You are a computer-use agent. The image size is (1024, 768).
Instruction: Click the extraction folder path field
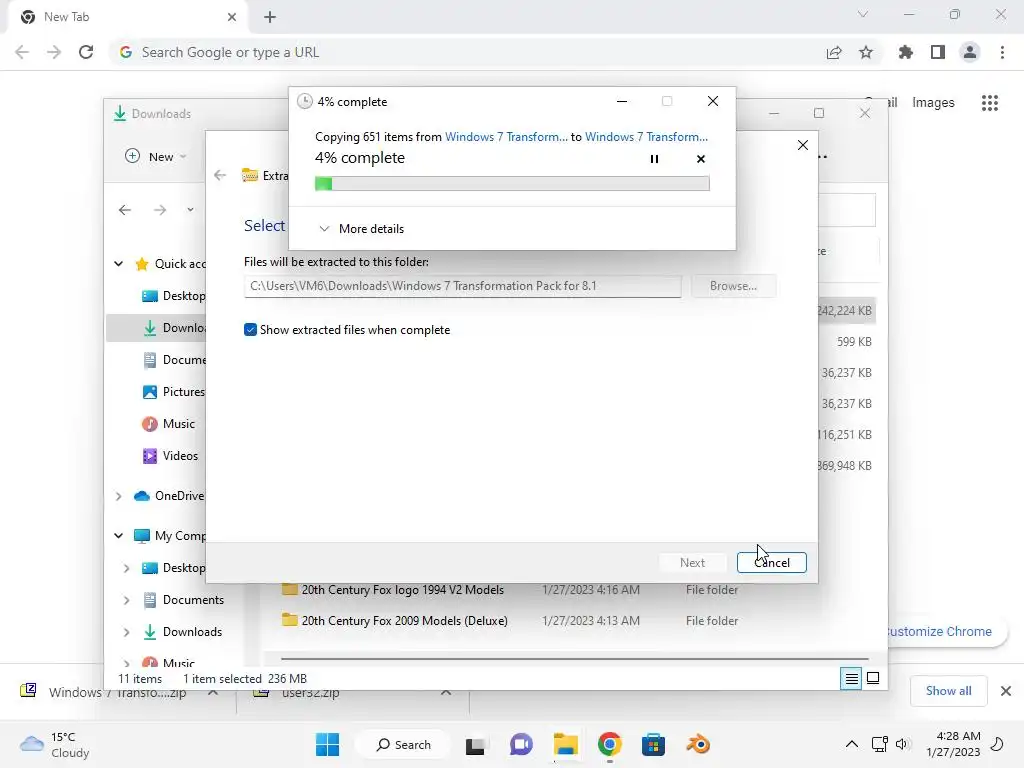tap(462, 286)
